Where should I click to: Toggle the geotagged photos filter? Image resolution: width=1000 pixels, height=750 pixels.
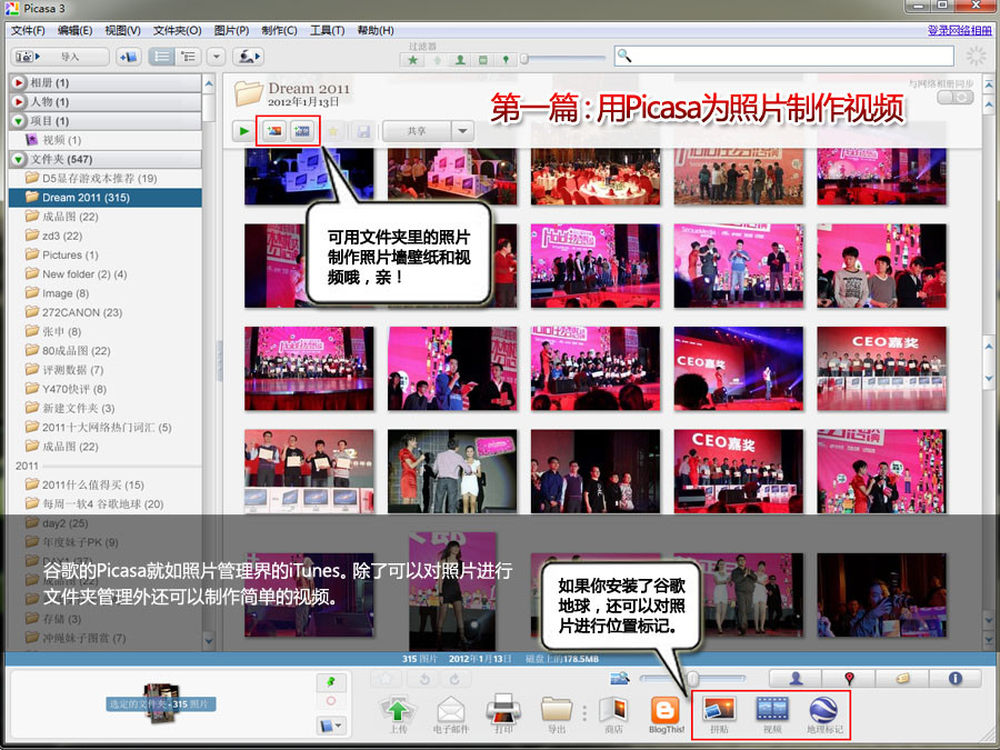(x=506, y=60)
